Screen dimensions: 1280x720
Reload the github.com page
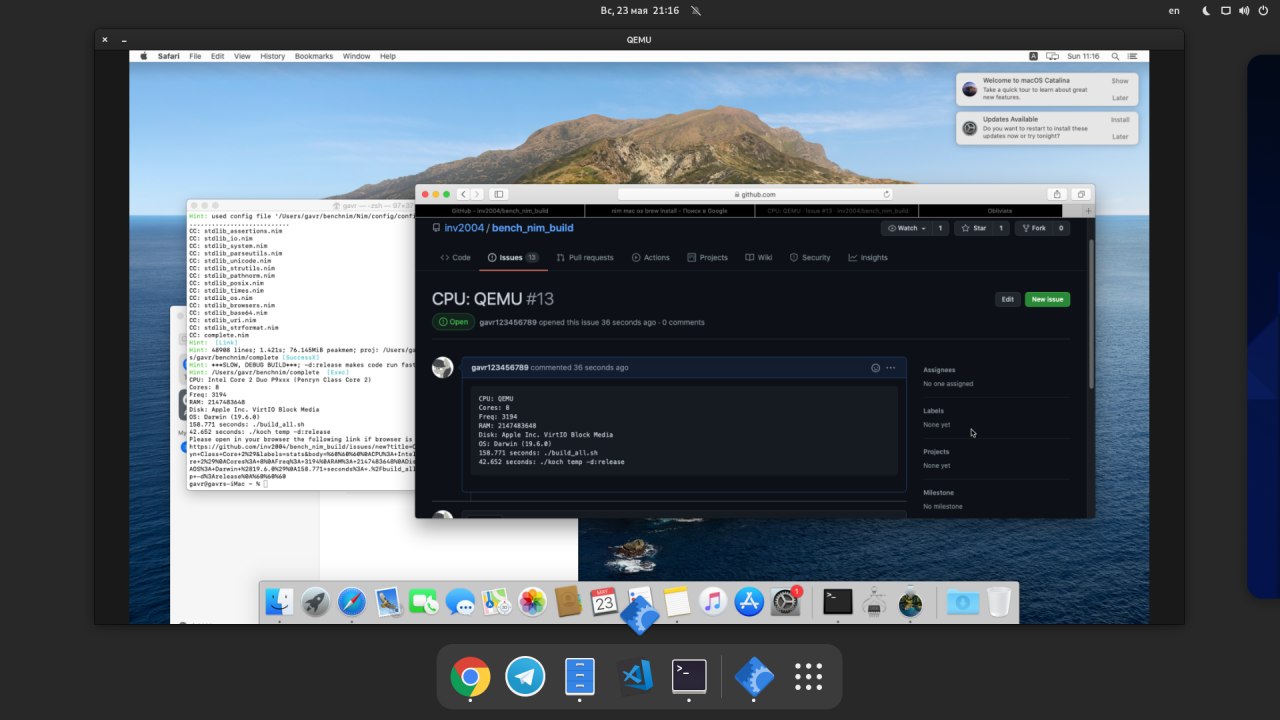tap(886, 194)
